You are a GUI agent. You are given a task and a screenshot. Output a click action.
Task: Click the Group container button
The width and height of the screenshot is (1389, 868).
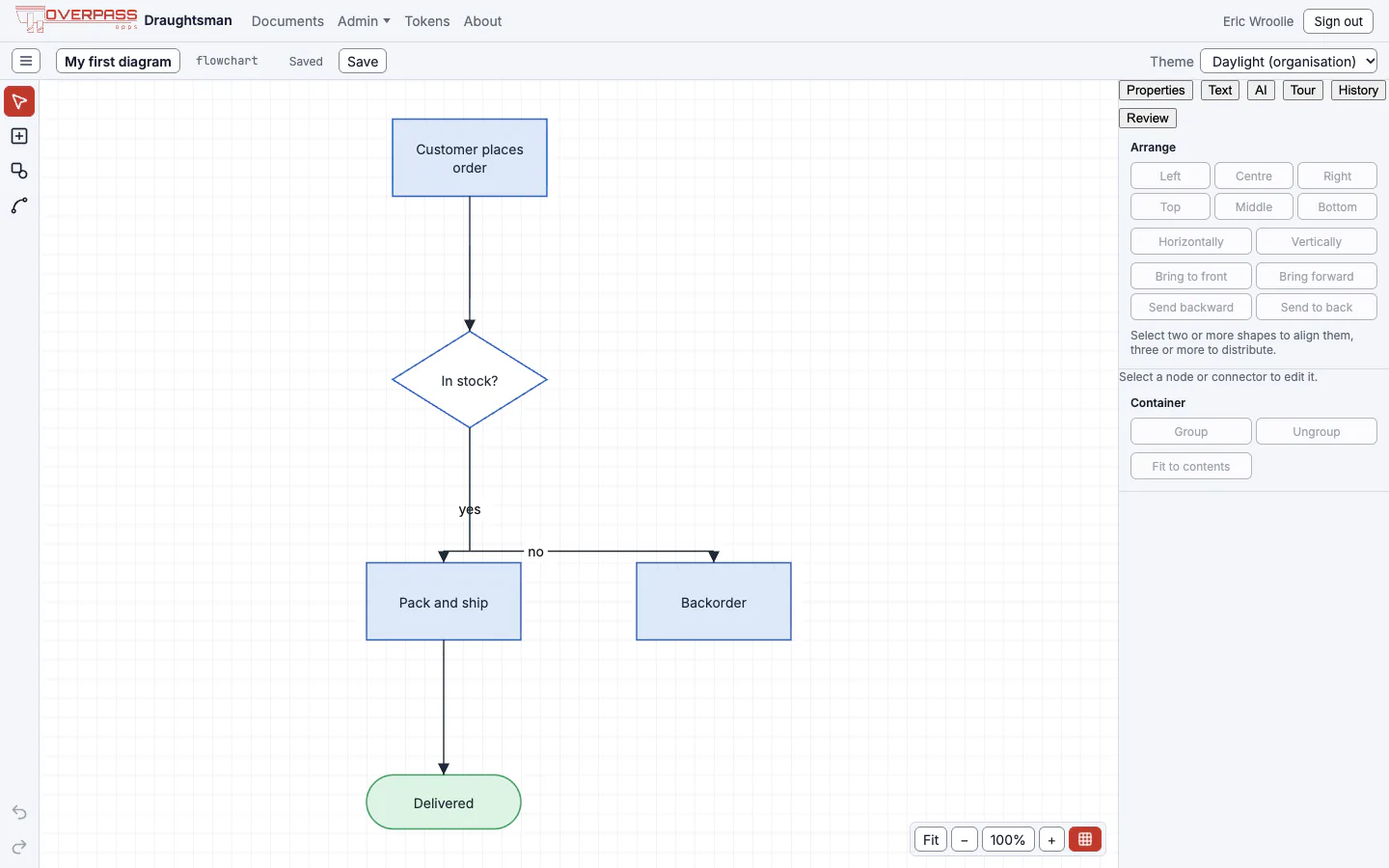coord(1191,431)
